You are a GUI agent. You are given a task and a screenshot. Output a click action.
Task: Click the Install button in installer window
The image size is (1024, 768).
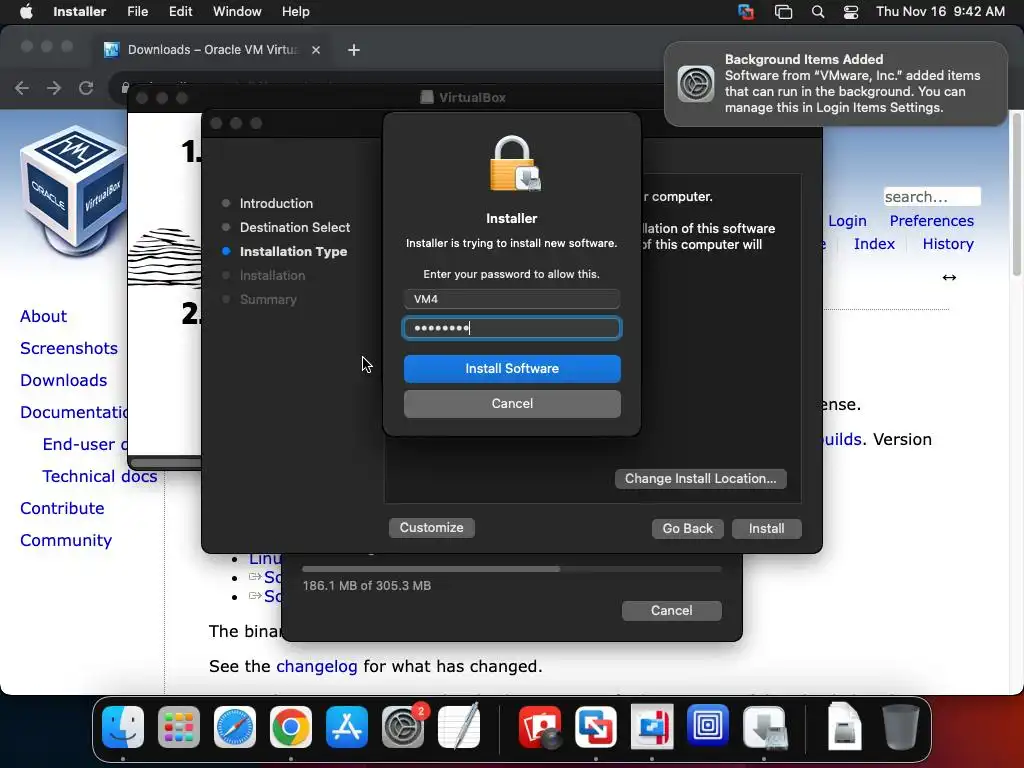[767, 528]
